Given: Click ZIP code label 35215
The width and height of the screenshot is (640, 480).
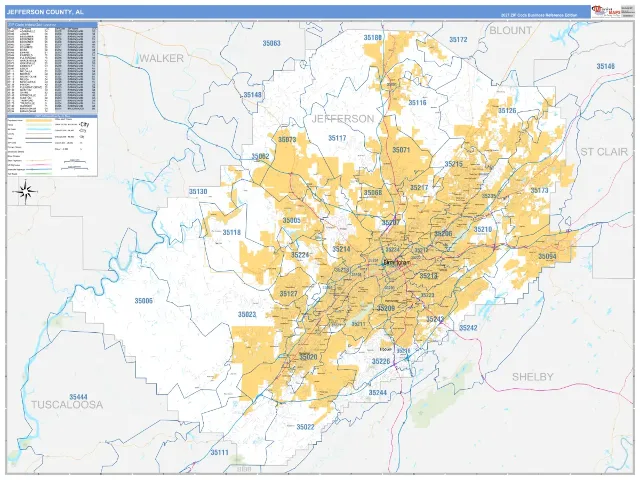Looking at the screenshot, I should point(453,164).
